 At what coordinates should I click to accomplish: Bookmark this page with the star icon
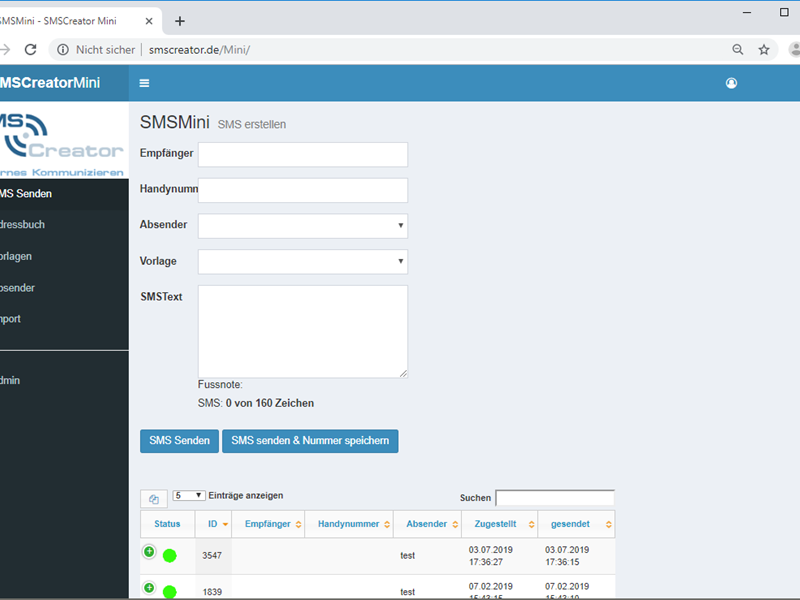click(x=764, y=49)
